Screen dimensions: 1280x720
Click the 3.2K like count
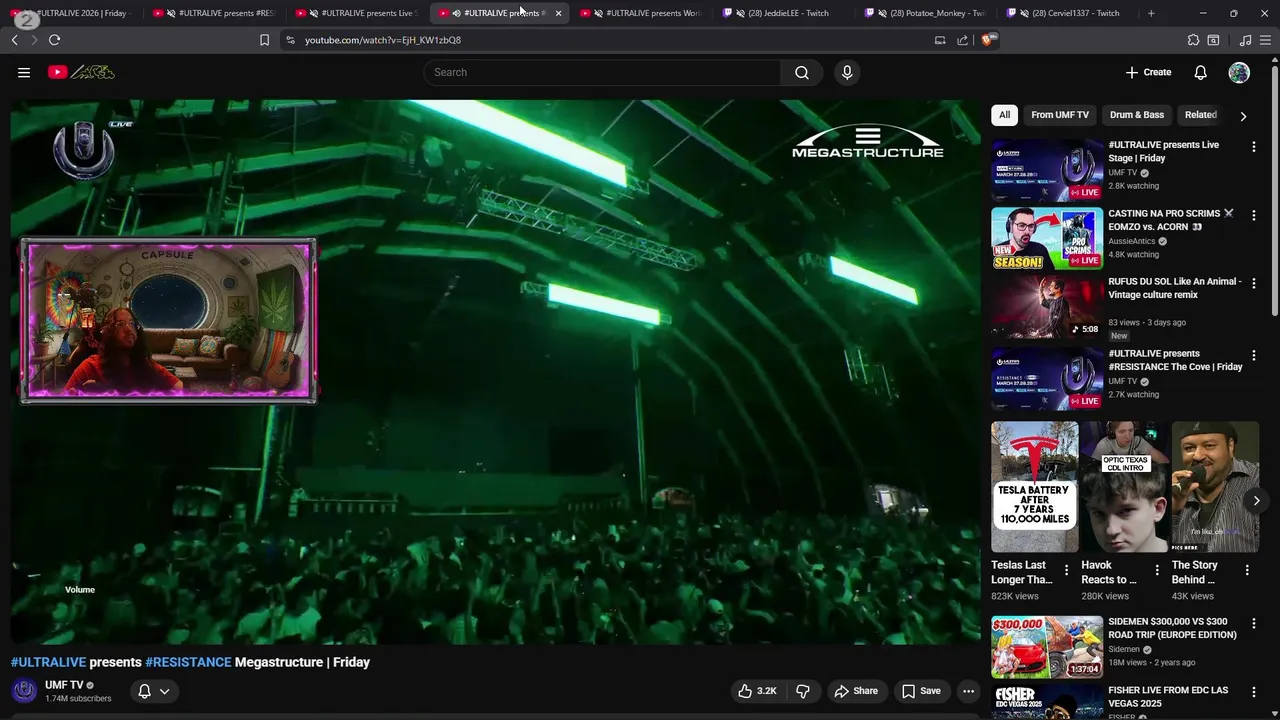click(767, 691)
